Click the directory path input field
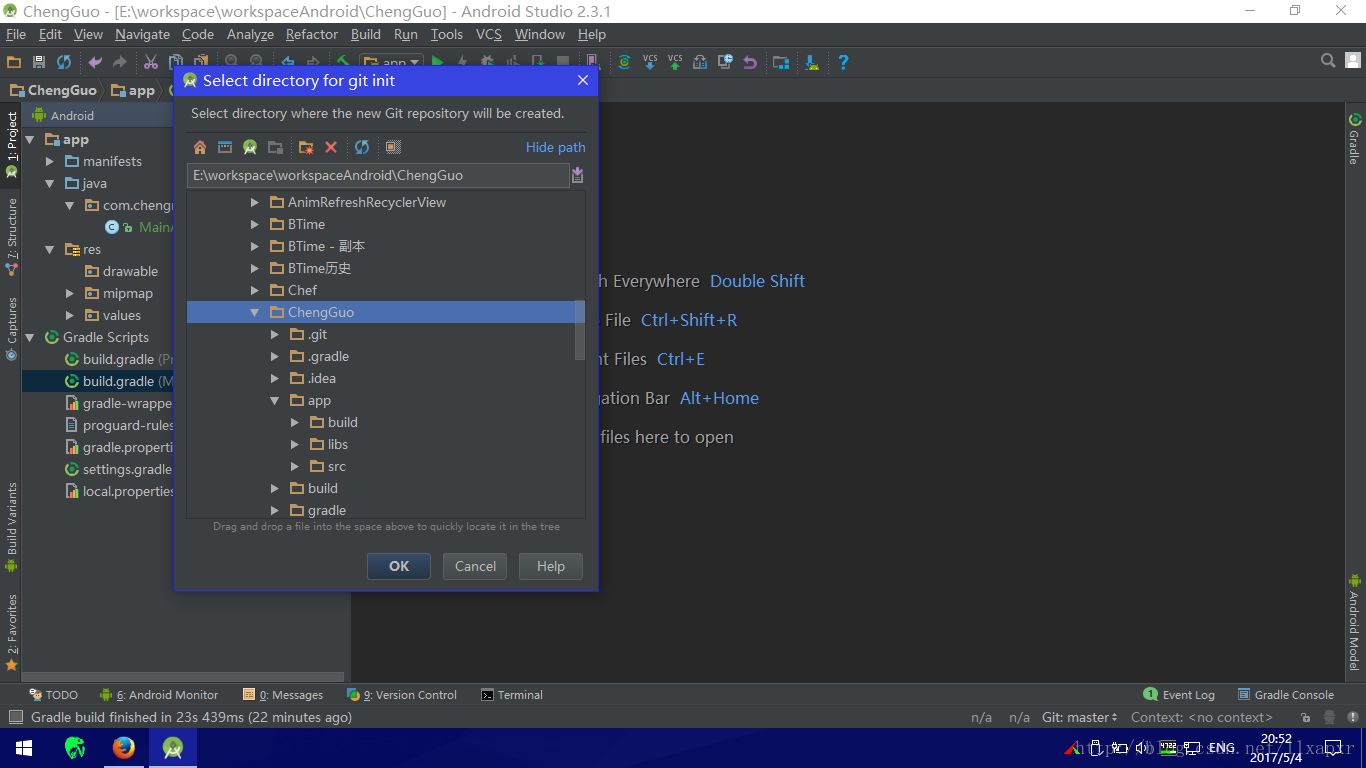 click(x=378, y=175)
